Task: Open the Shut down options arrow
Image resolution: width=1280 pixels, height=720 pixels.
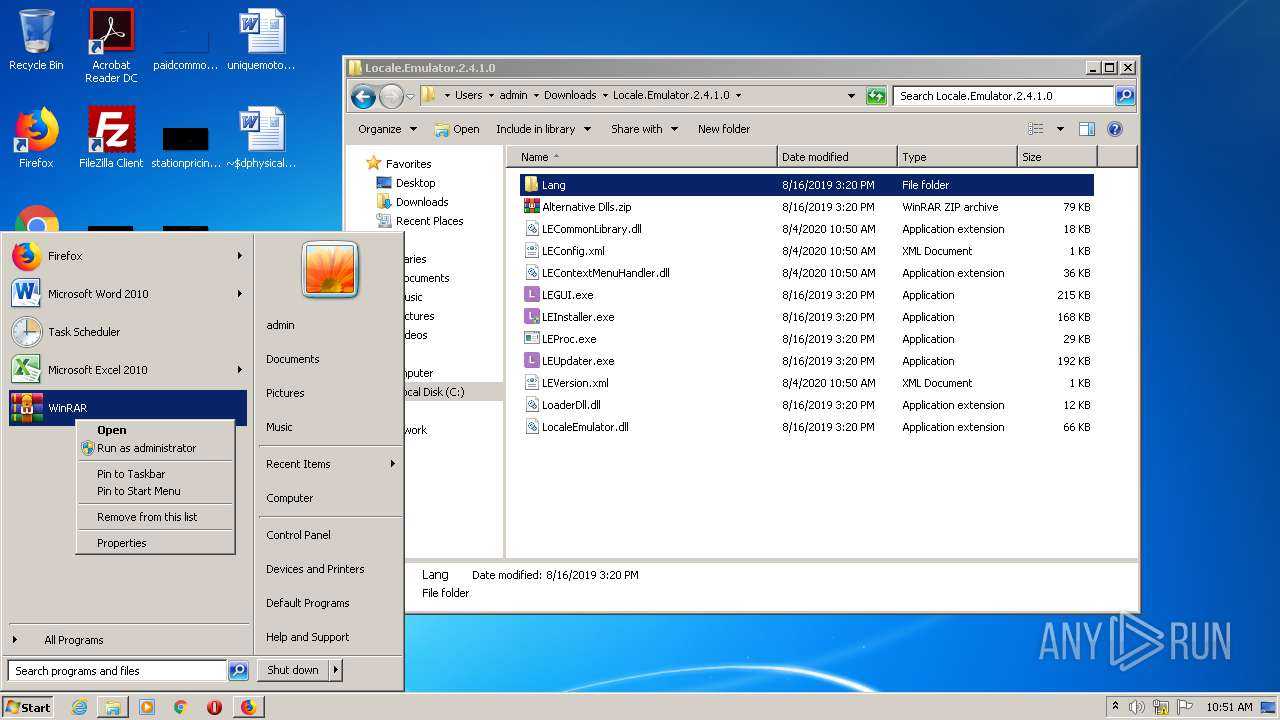Action: [x=336, y=670]
